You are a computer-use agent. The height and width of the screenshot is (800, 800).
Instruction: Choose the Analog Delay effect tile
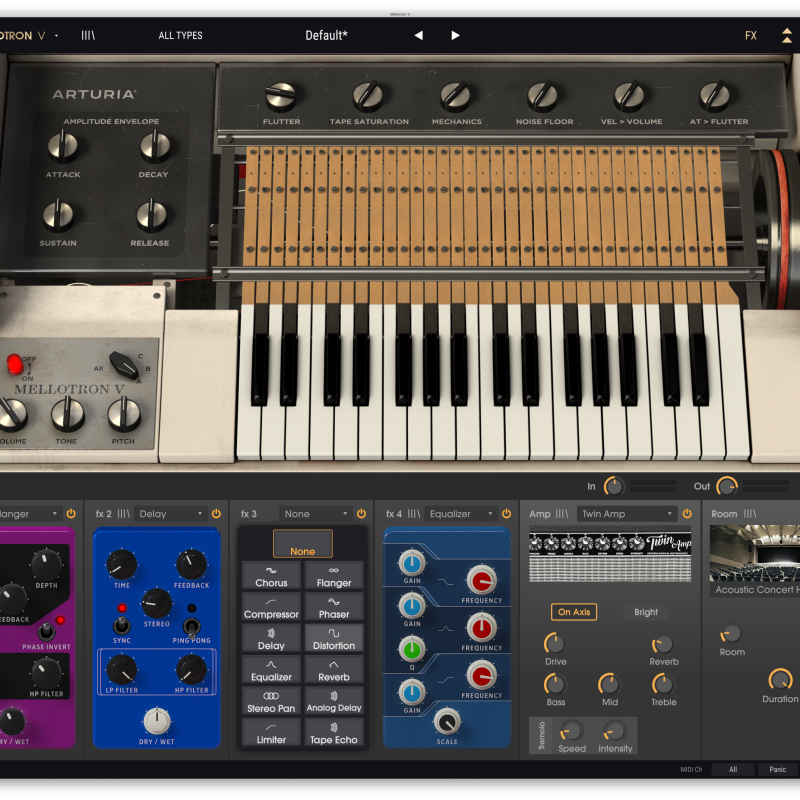[334, 701]
